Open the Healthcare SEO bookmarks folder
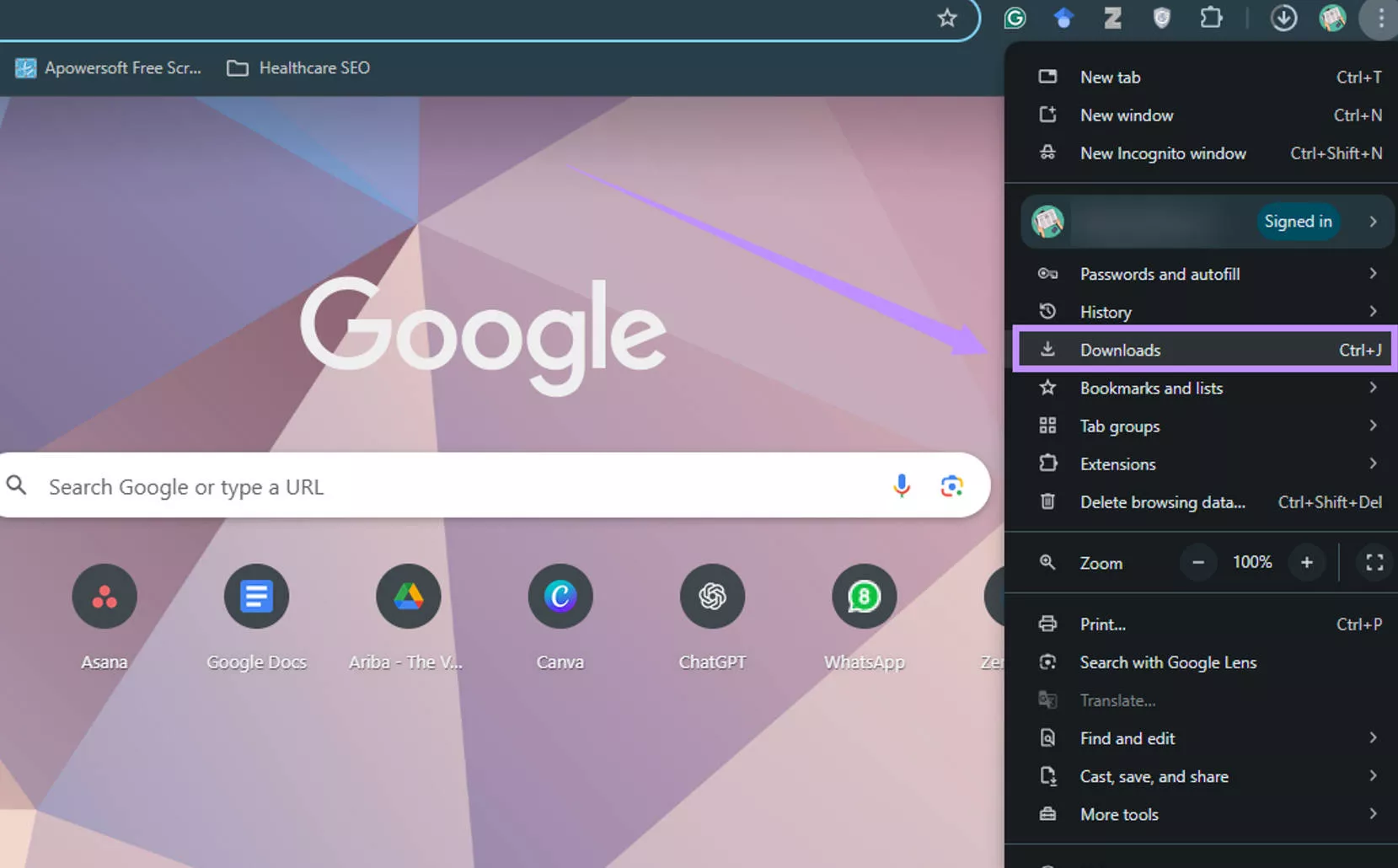Screen dimensions: 1398x868 coord(313,67)
